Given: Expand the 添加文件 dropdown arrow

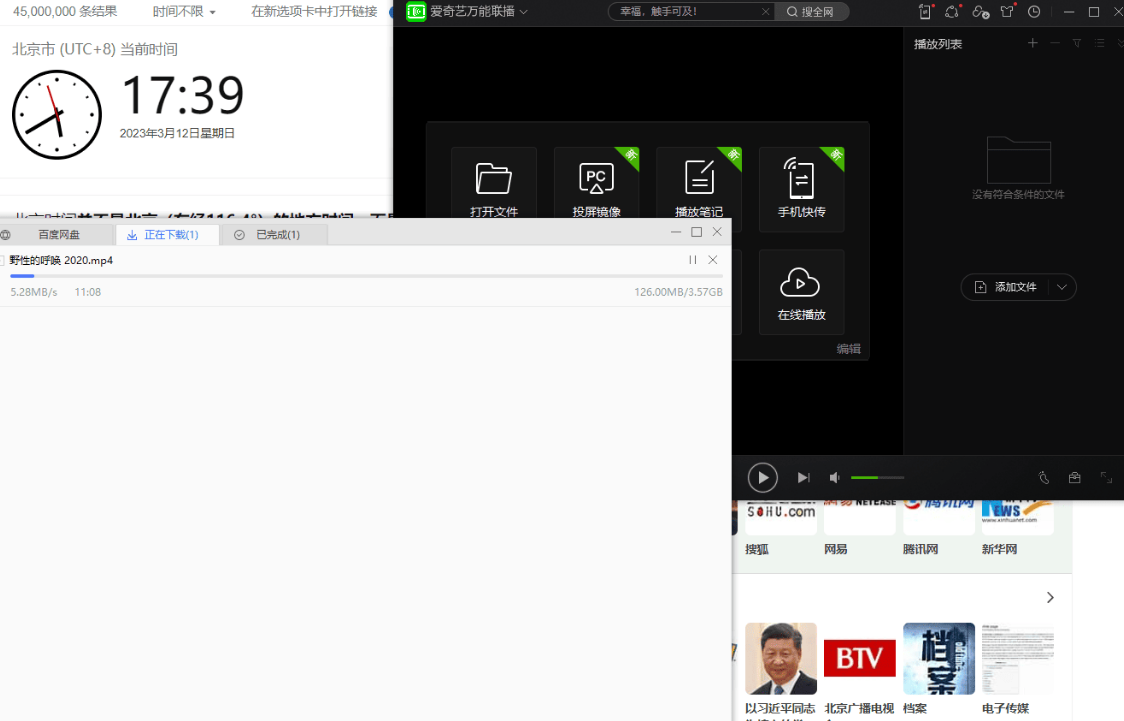Looking at the screenshot, I should (x=1062, y=287).
